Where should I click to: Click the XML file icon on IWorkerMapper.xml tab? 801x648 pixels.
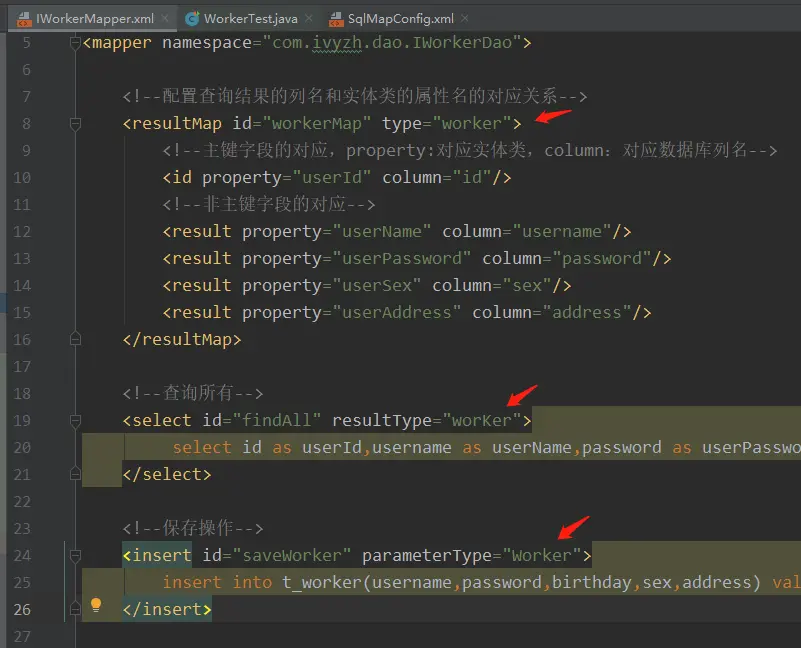pyautogui.click(x=24, y=19)
